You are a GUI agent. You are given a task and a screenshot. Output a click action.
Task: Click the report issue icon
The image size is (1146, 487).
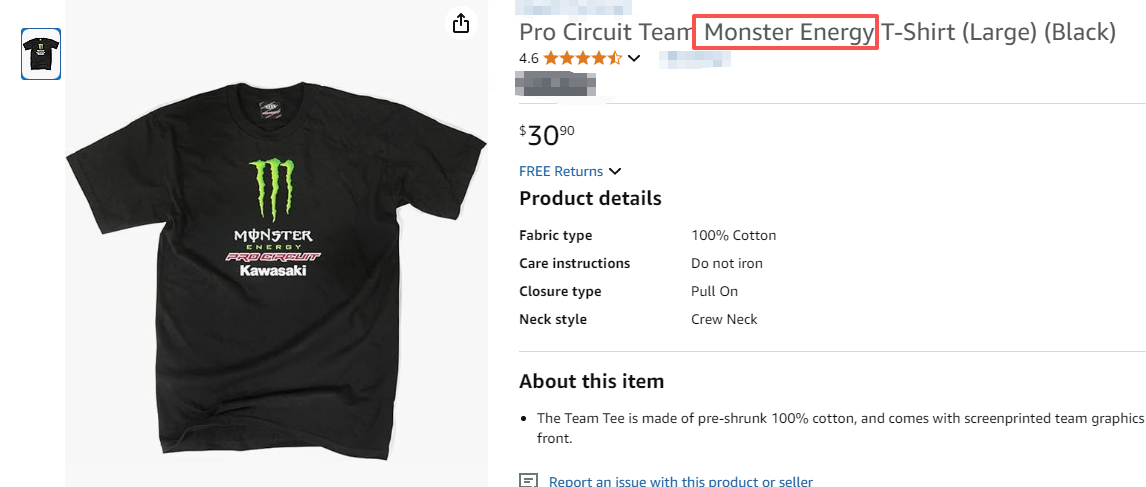[x=529, y=482]
